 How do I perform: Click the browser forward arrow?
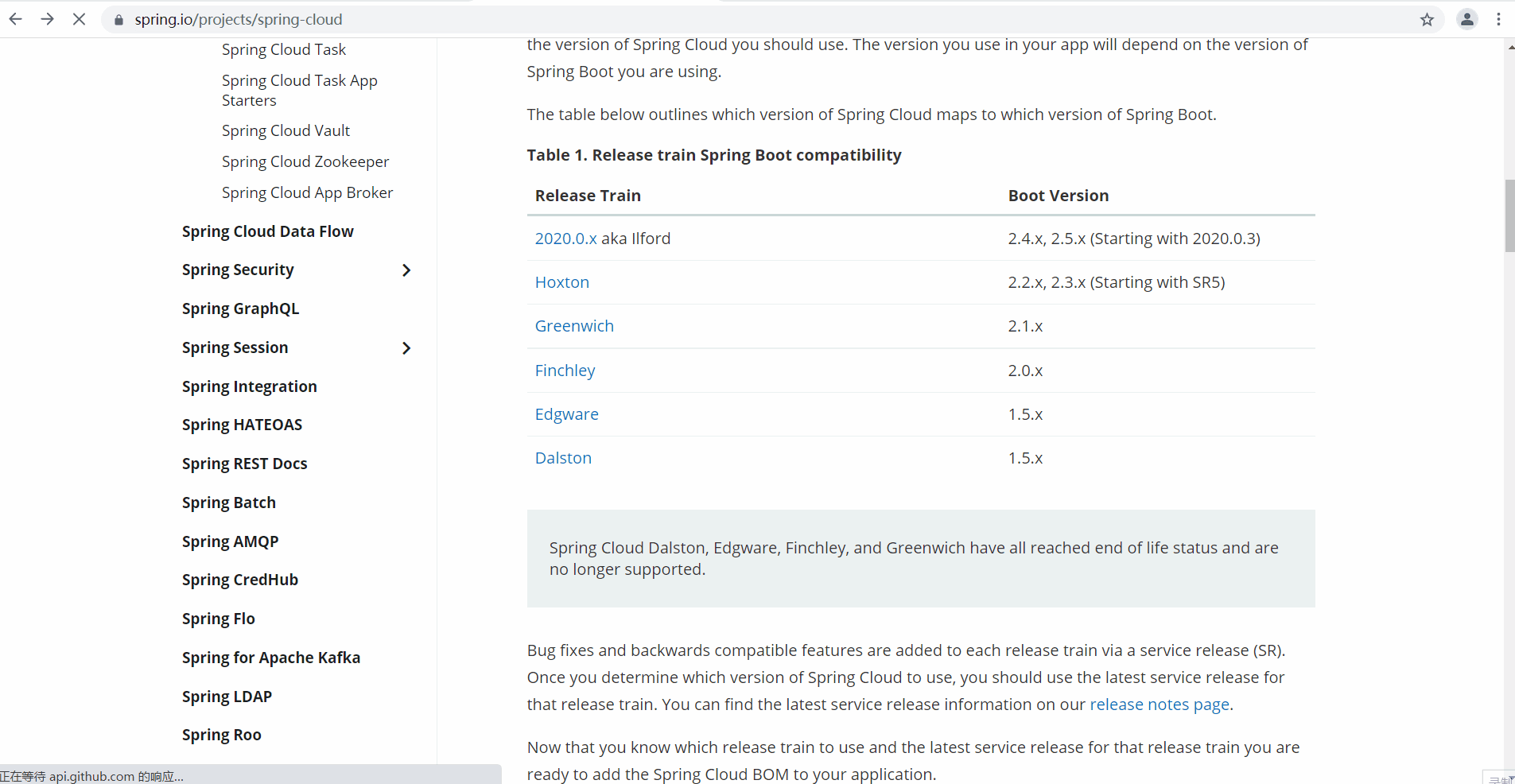click(48, 19)
